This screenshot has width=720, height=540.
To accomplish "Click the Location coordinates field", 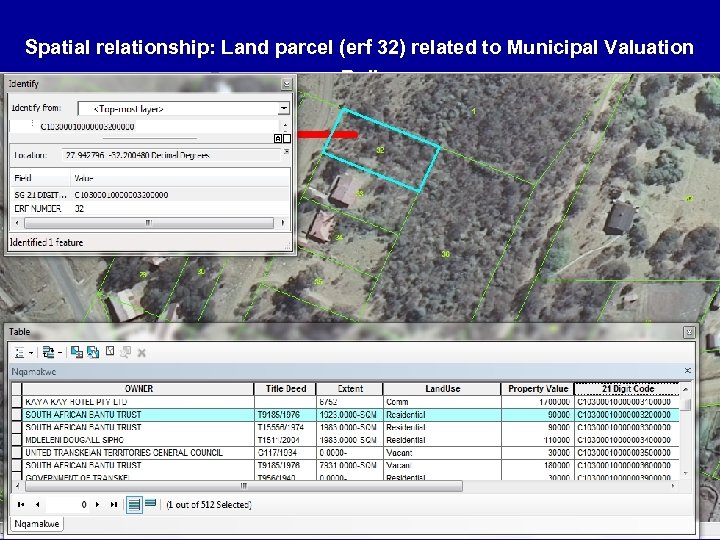I will [171, 155].
